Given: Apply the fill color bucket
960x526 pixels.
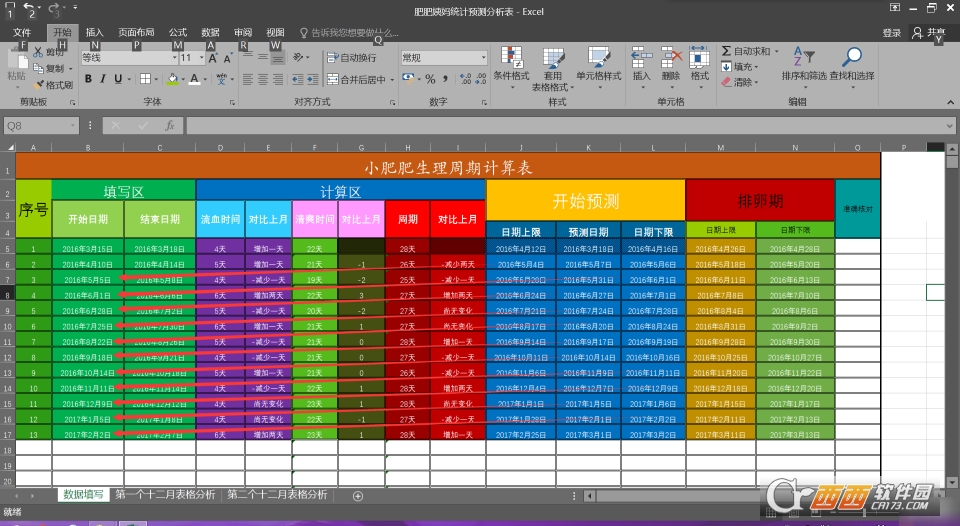Looking at the screenshot, I should click(173, 78).
